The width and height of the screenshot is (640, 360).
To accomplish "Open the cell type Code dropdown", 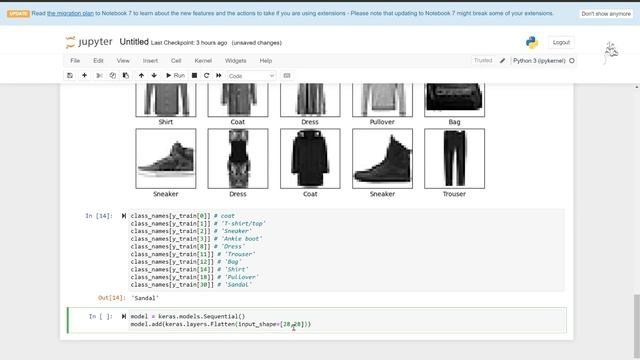I will tap(251, 76).
